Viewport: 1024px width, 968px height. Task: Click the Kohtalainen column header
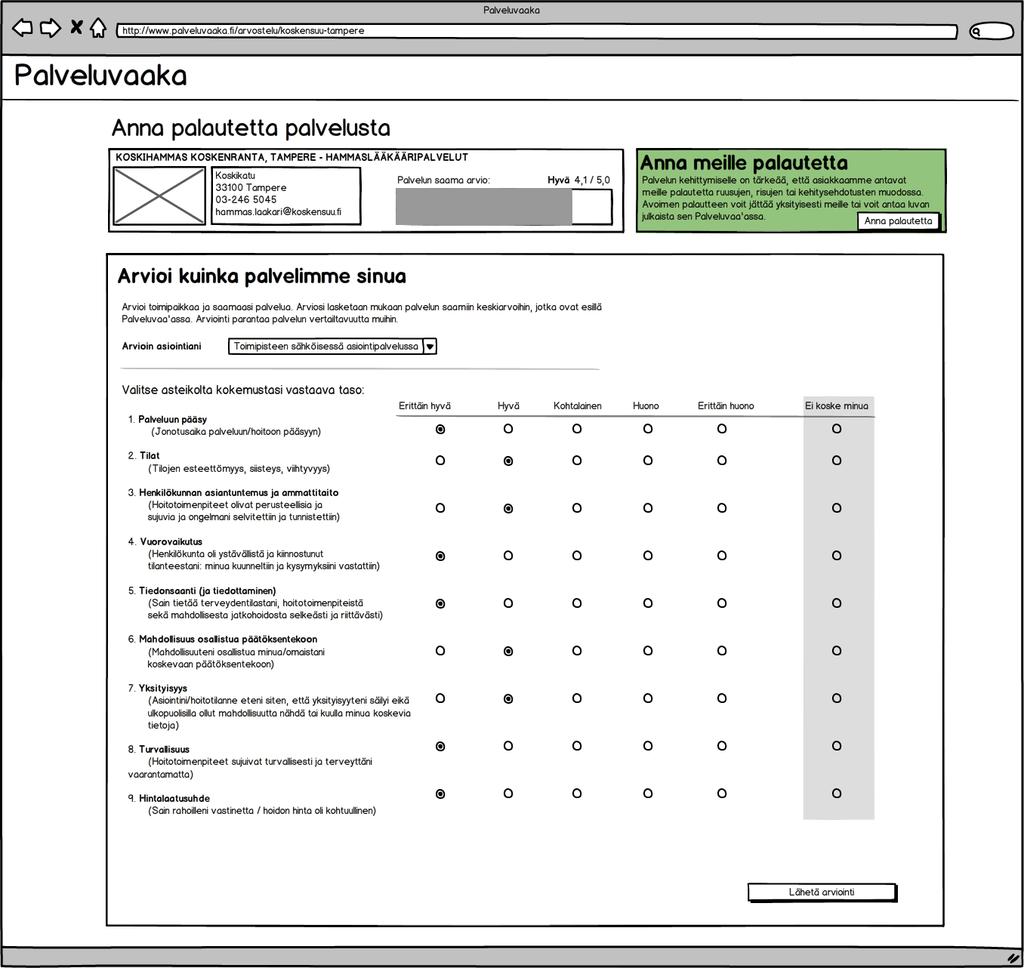pos(577,406)
